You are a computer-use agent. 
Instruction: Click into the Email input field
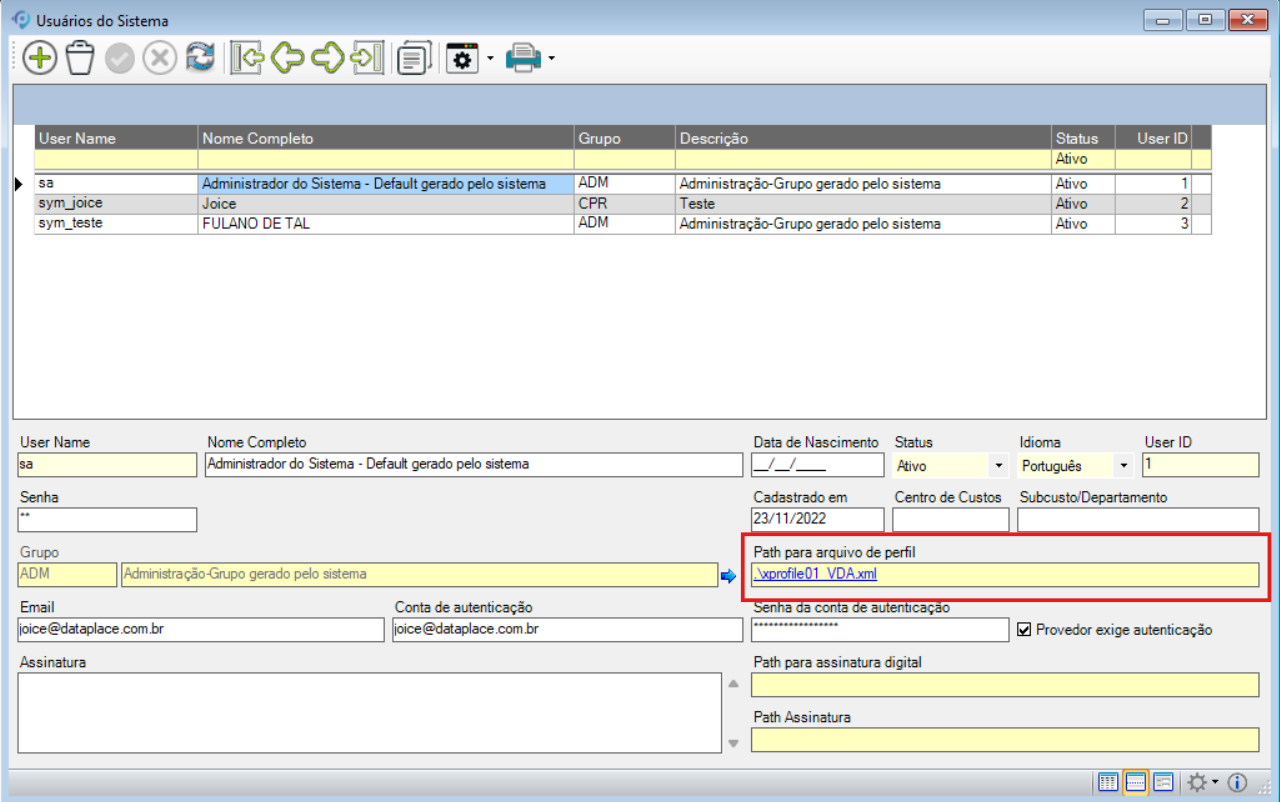pyautogui.click(x=200, y=629)
